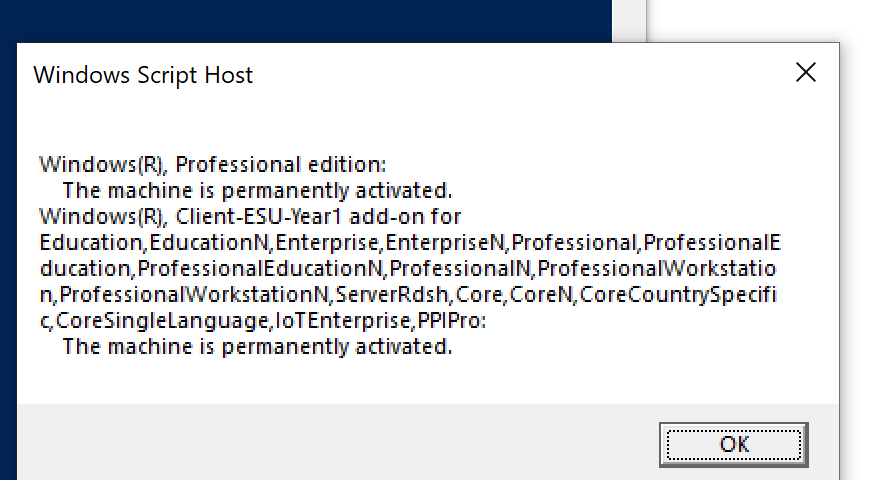This screenshot has height=480, width=872.
Task: Click the gray scrollbar strip beside the blue window
Action: pos(628,20)
